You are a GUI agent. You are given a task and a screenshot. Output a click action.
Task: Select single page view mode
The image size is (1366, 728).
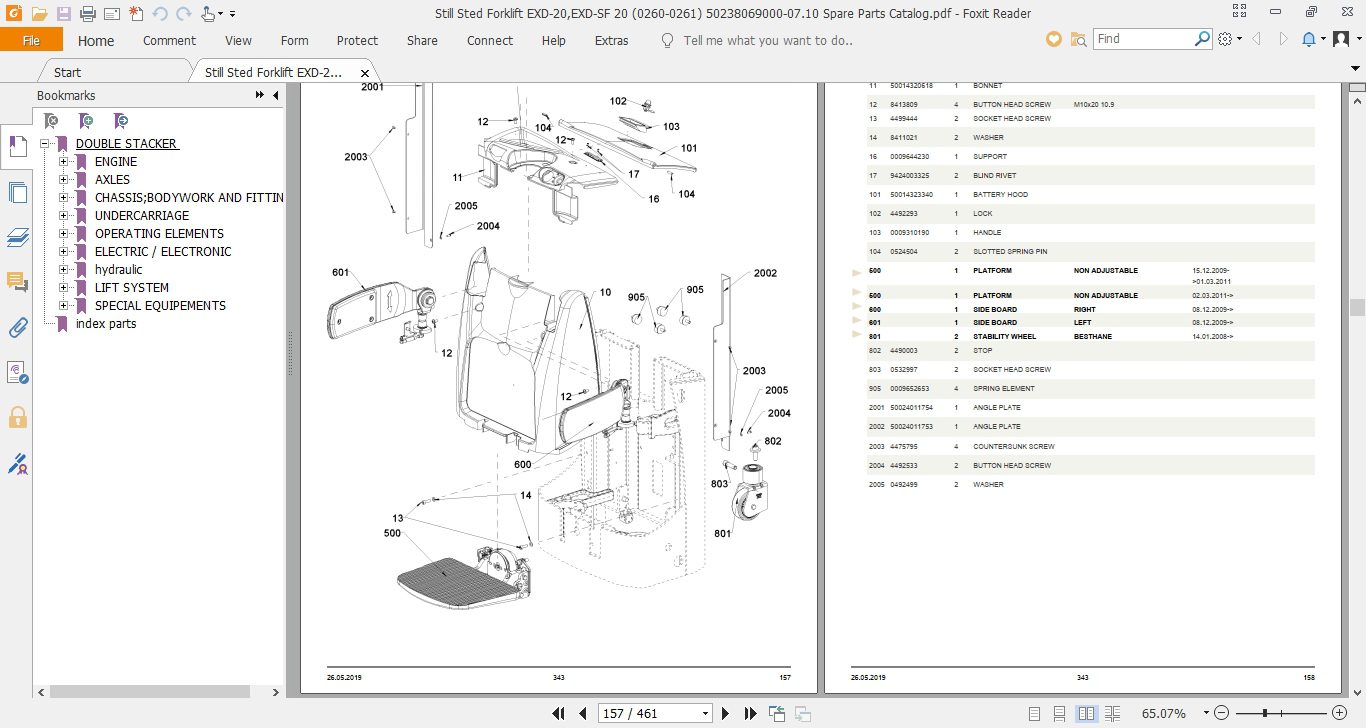[1034, 714]
